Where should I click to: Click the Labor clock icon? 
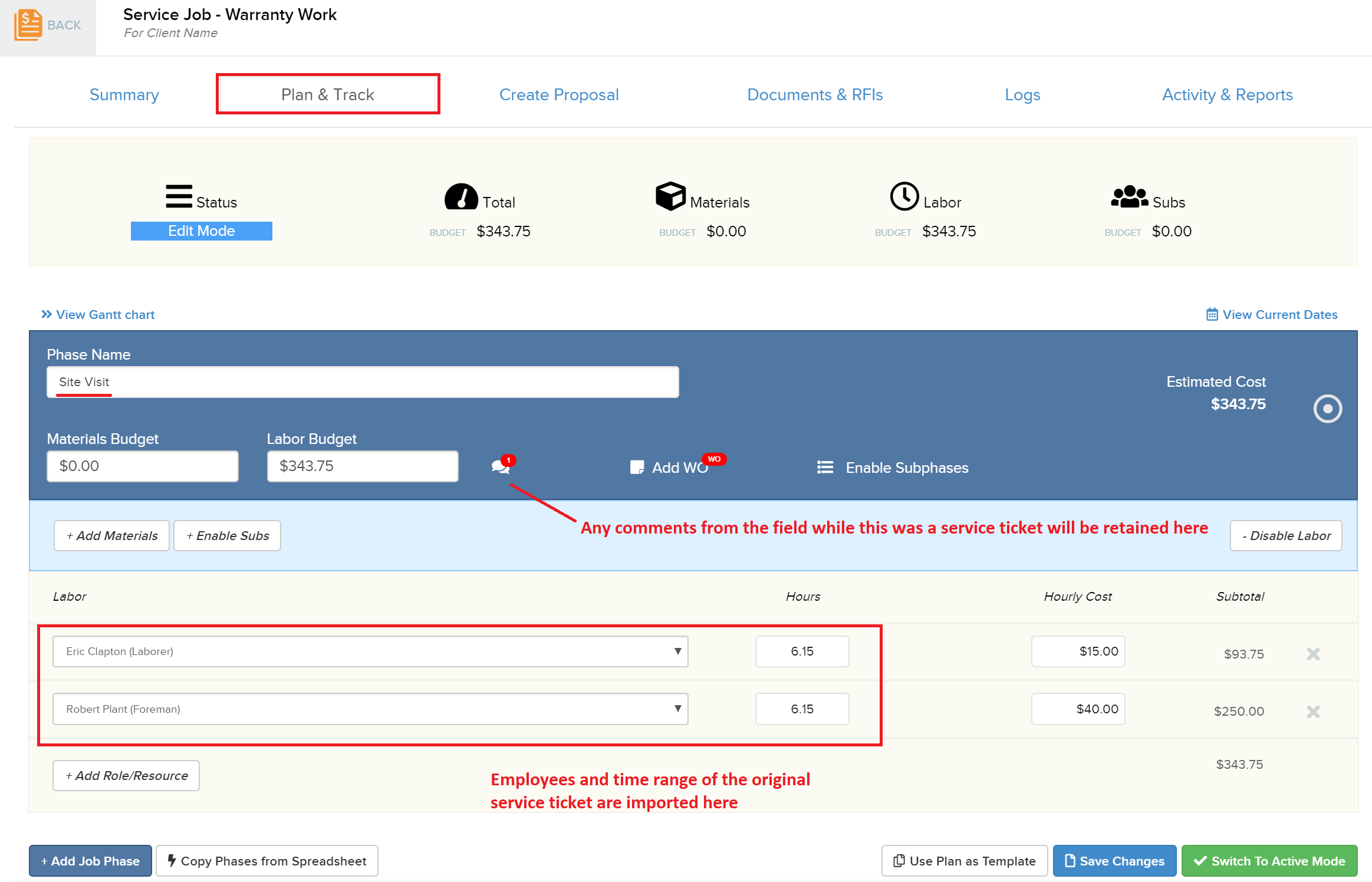(904, 196)
